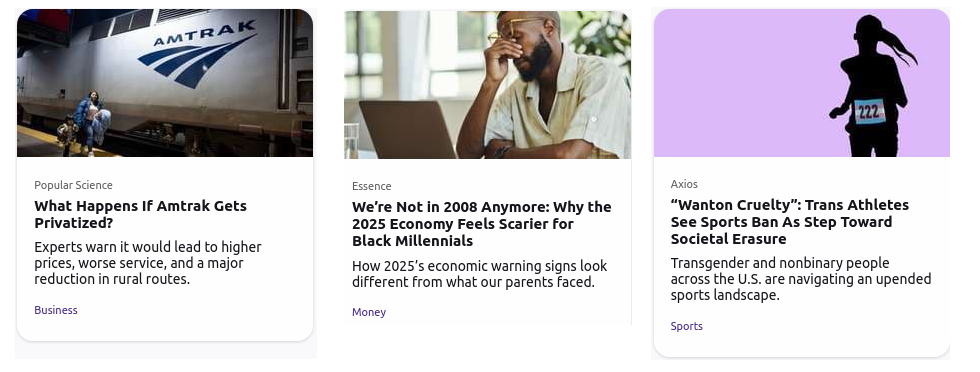This screenshot has height=372, width=980.
Task: Open the 'Wanton Cruelty' Trans Athletes headline
Action: 789,222
